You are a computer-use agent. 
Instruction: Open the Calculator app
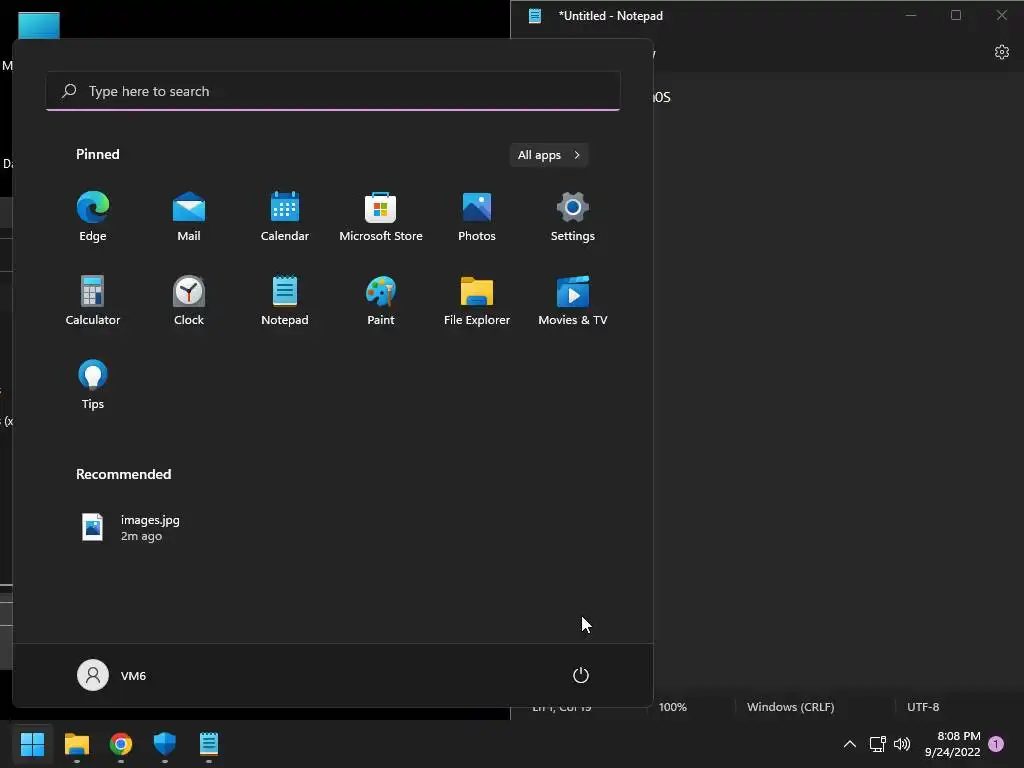pyautogui.click(x=93, y=300)
